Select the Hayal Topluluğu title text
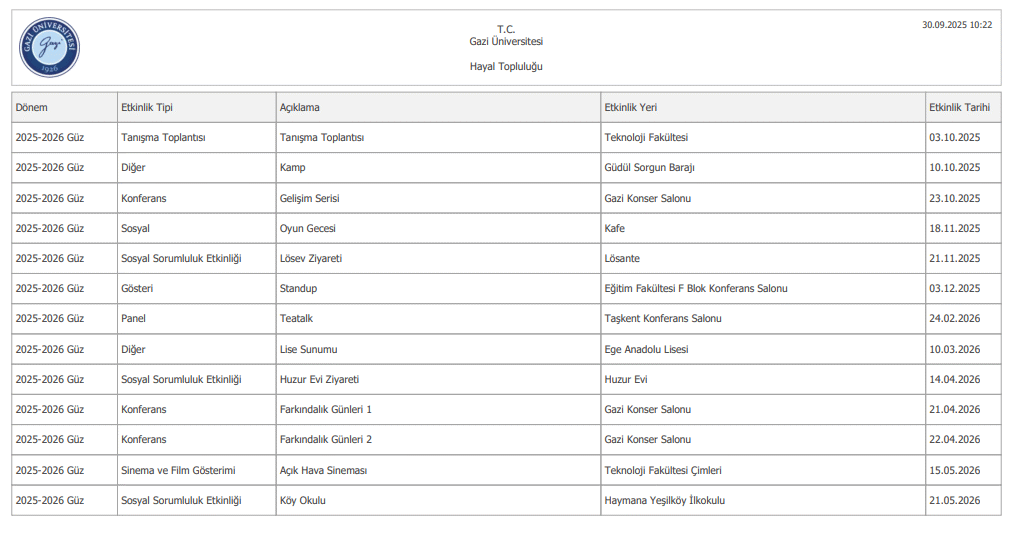The height and width of the screenshot is (534, 1016). pos(506,67)
